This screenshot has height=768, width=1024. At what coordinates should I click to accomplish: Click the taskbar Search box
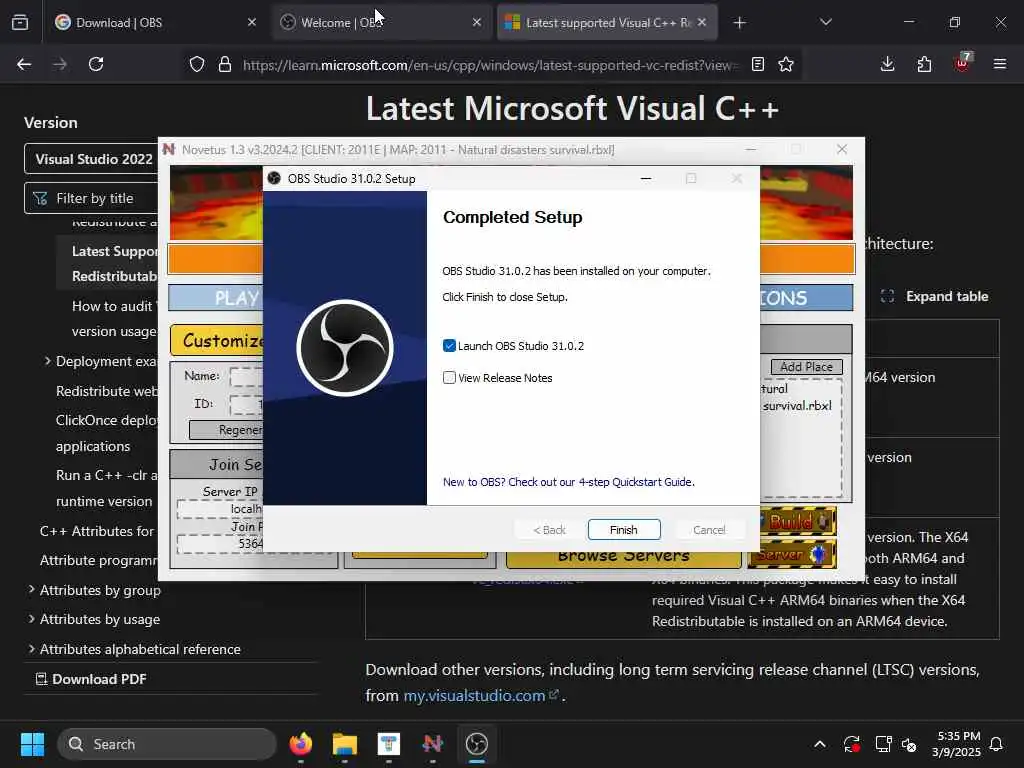pyautogui.click(x=167, y=744)
